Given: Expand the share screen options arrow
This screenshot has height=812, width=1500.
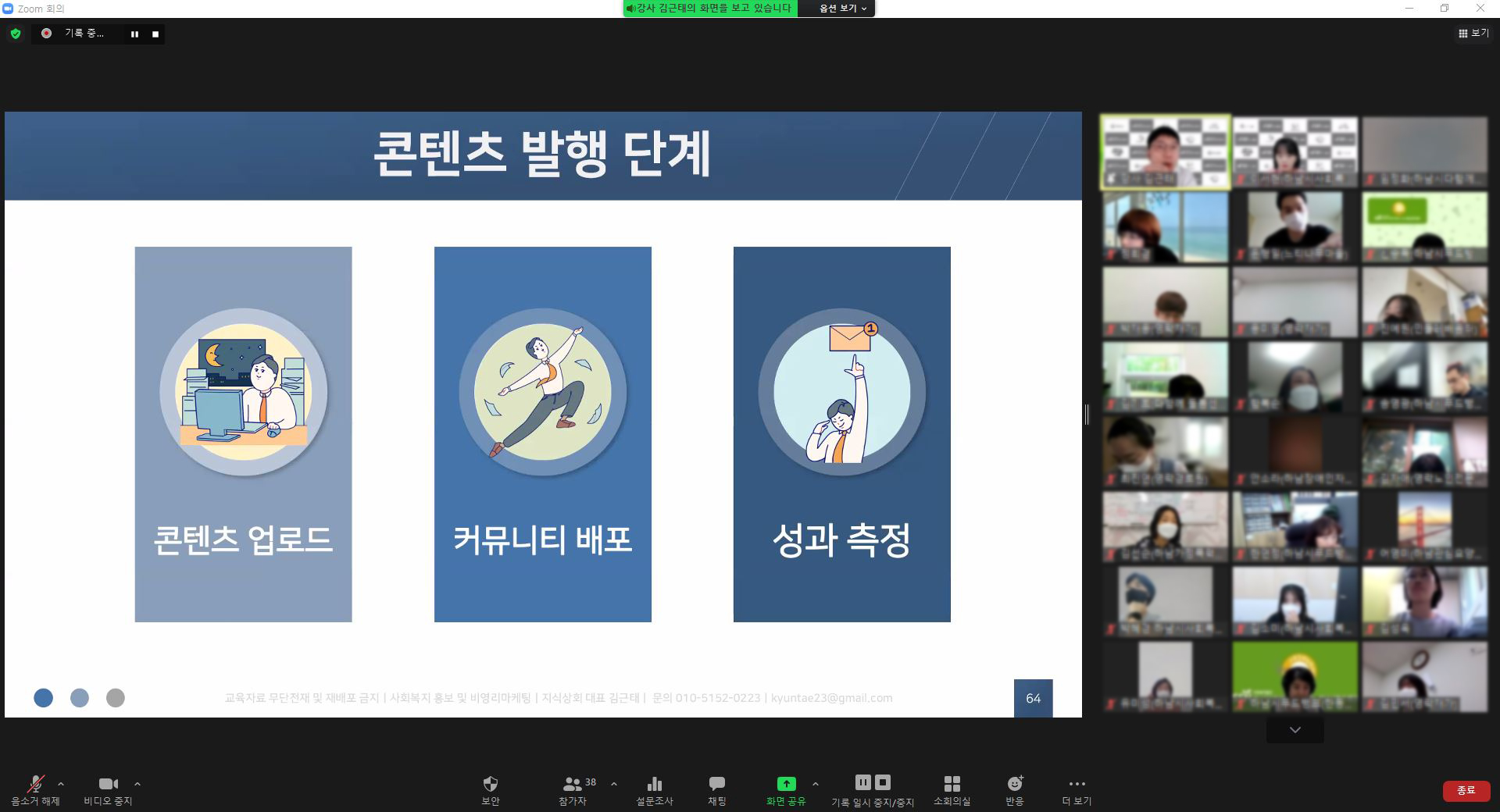Looking at the screenshot, I should pos(816,784).
